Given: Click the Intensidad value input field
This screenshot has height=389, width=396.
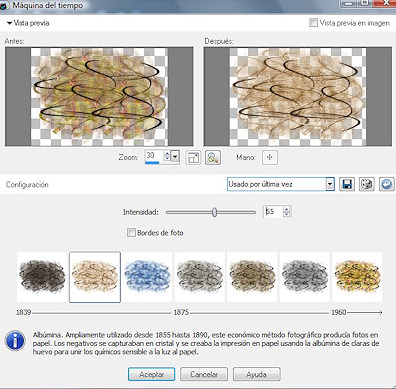Looking at the screenshot, I should tap(273, 212).
